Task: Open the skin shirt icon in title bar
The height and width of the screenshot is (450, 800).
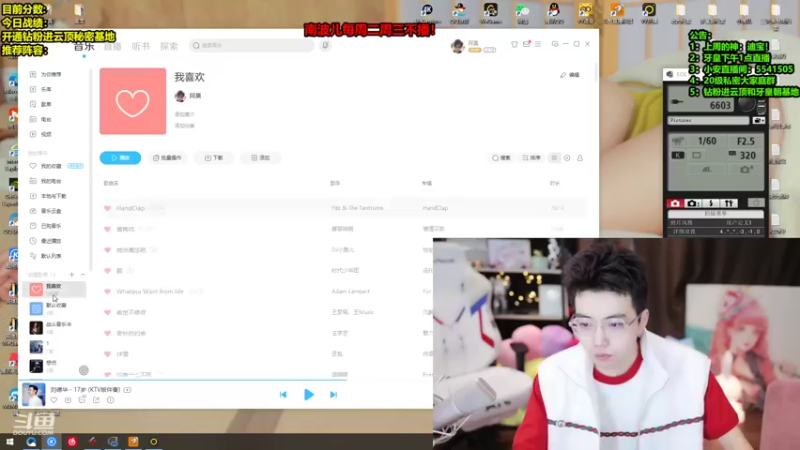Action: pos(514,44)
